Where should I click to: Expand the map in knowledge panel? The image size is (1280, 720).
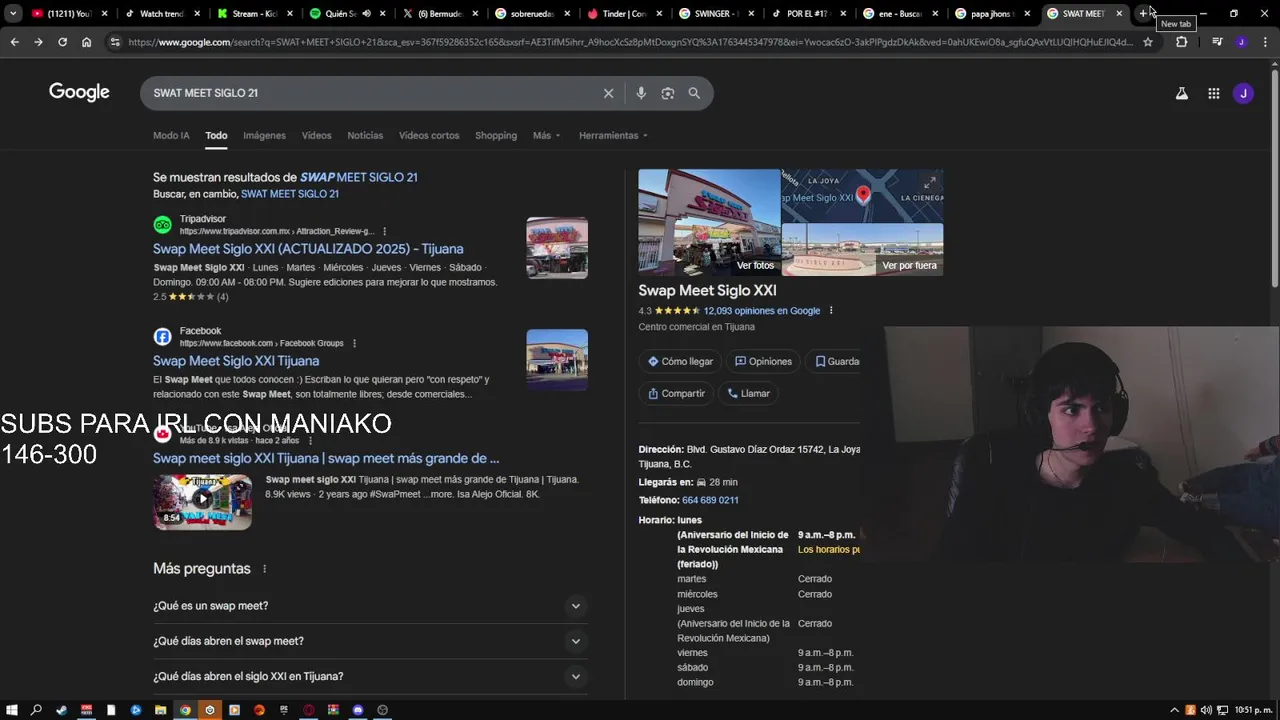click(x=929, y=182)
